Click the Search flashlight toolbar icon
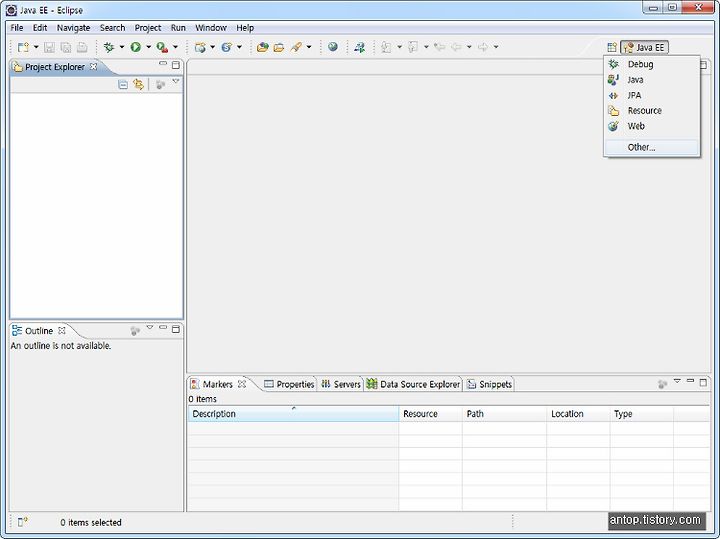Image resolution: width=720 pixels, height=539 pixels. pyautogui.click(x=296, y=47)
